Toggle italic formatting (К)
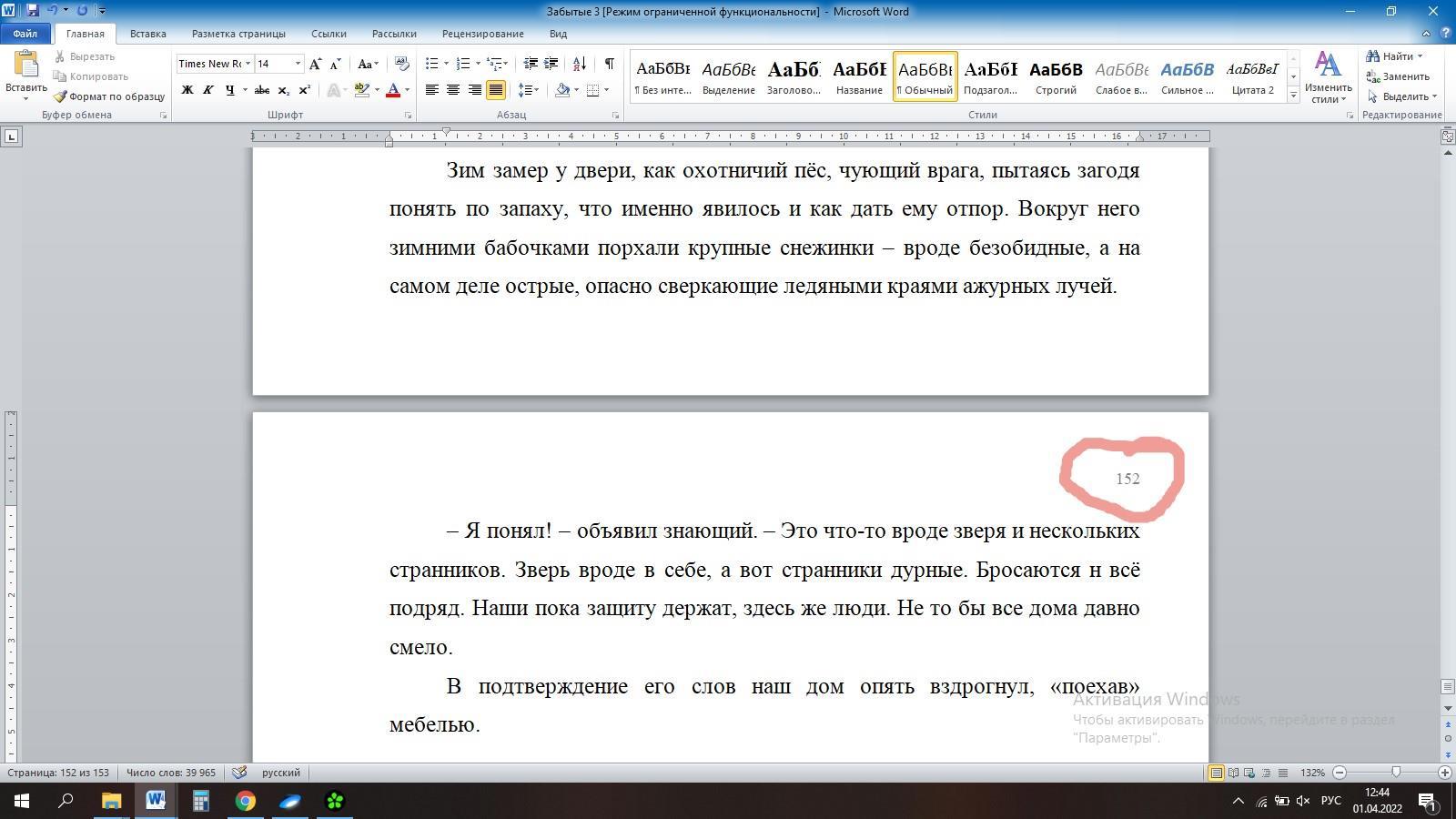 [208, 90]
